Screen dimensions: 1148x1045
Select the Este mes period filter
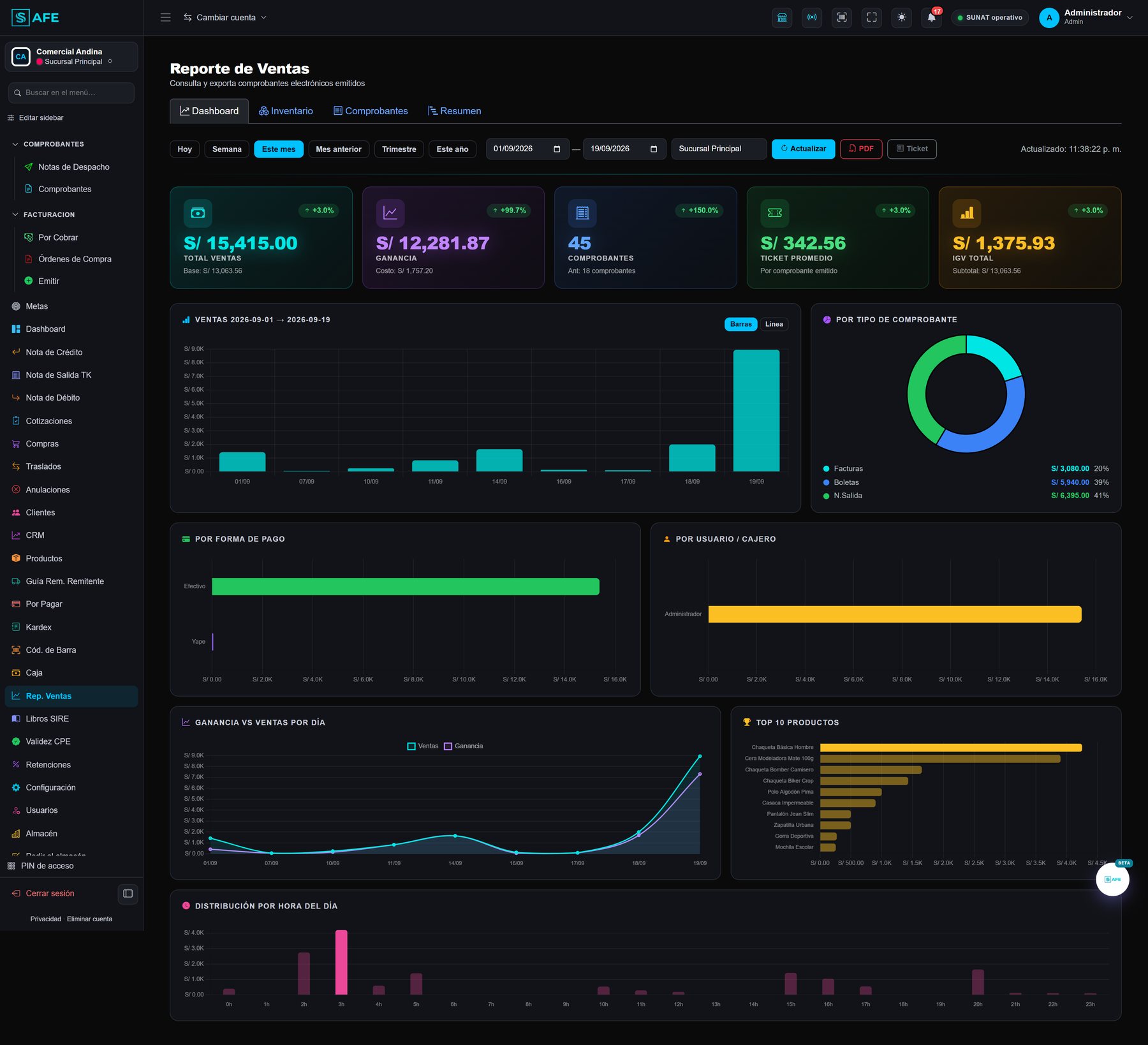tap(279, 149)
